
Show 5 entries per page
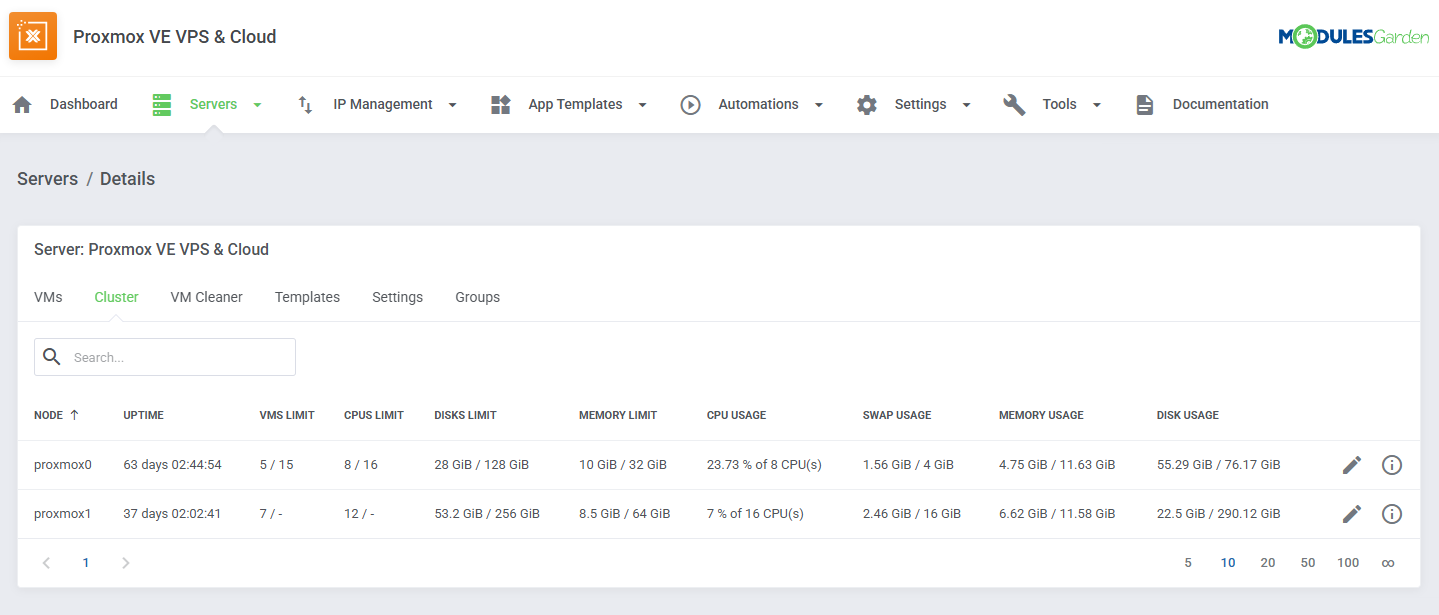(1188, 563)
